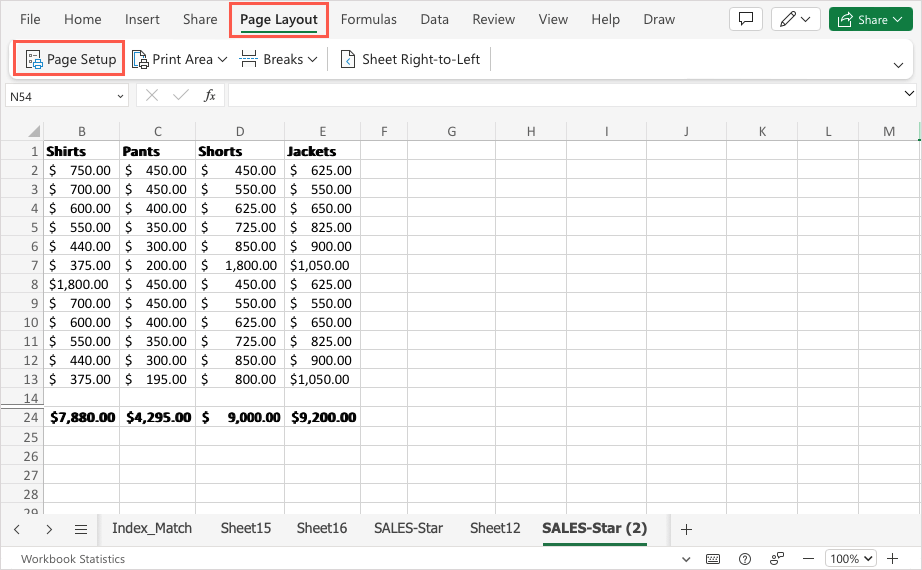
Task: Open the help question mark icon
Action: tap(744, 559)
